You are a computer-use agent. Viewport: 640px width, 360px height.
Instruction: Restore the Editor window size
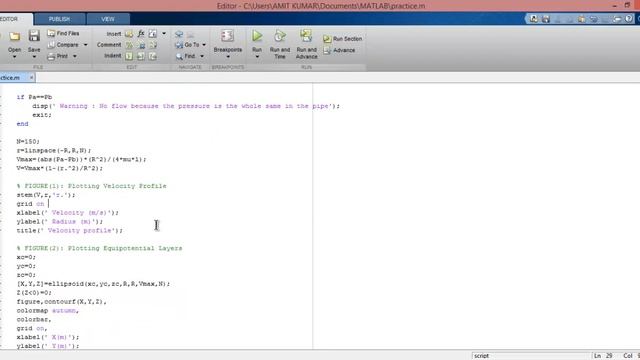click(x=627, y=5)
